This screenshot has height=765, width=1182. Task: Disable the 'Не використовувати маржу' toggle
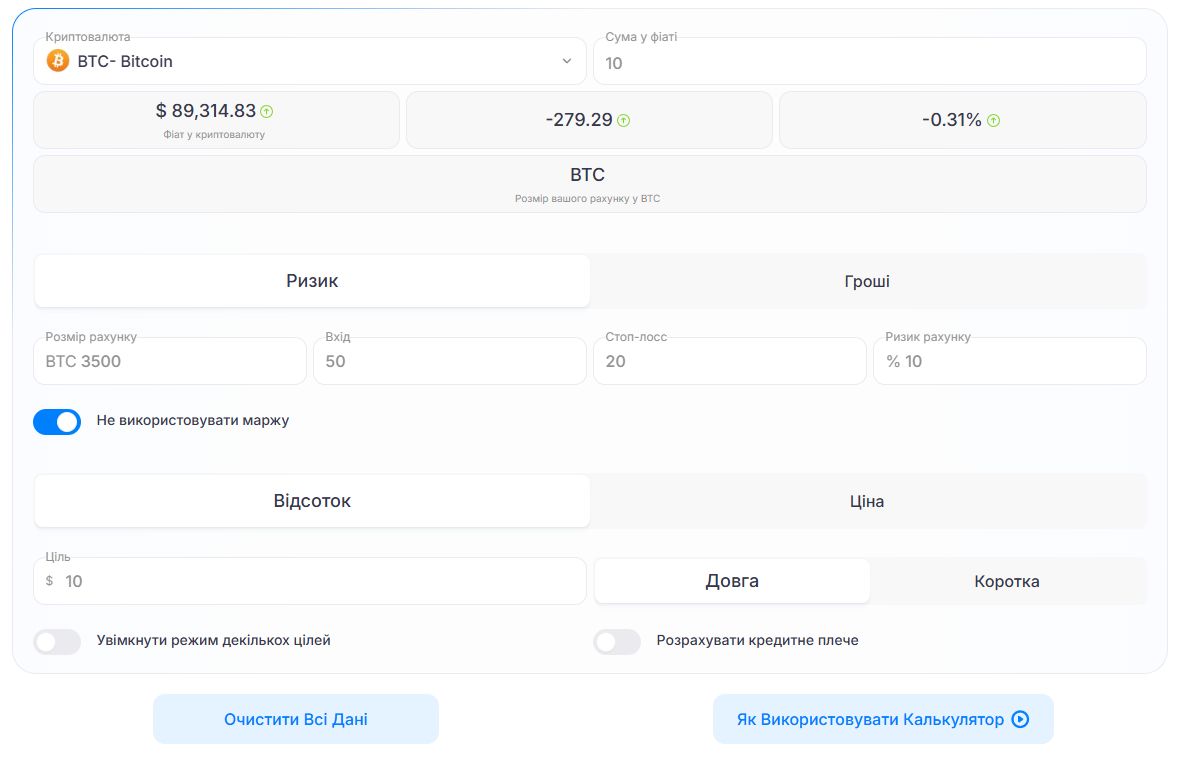57,421
